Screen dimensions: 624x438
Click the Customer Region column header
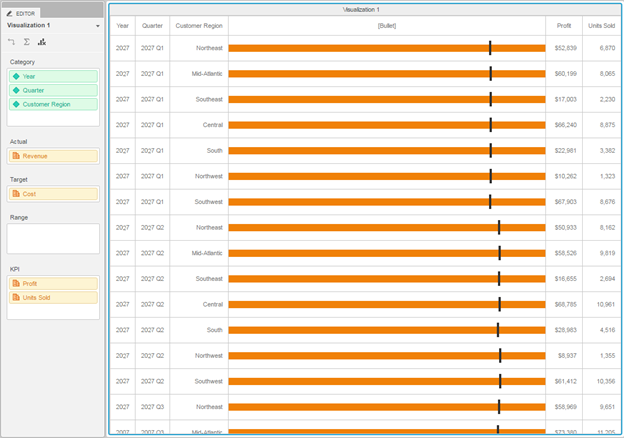click(199, 26)
